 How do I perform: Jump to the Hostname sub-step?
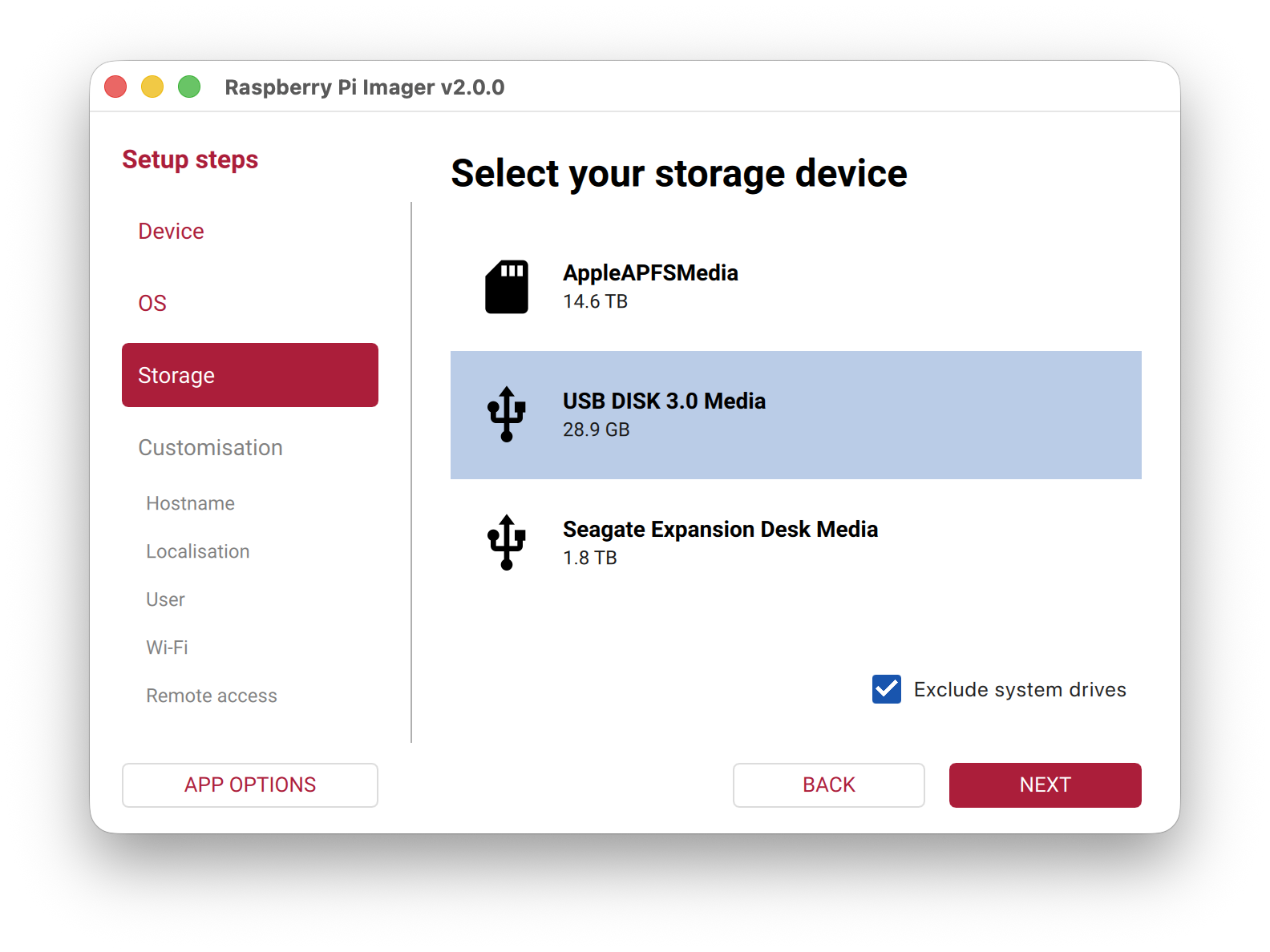coord(191,503)
